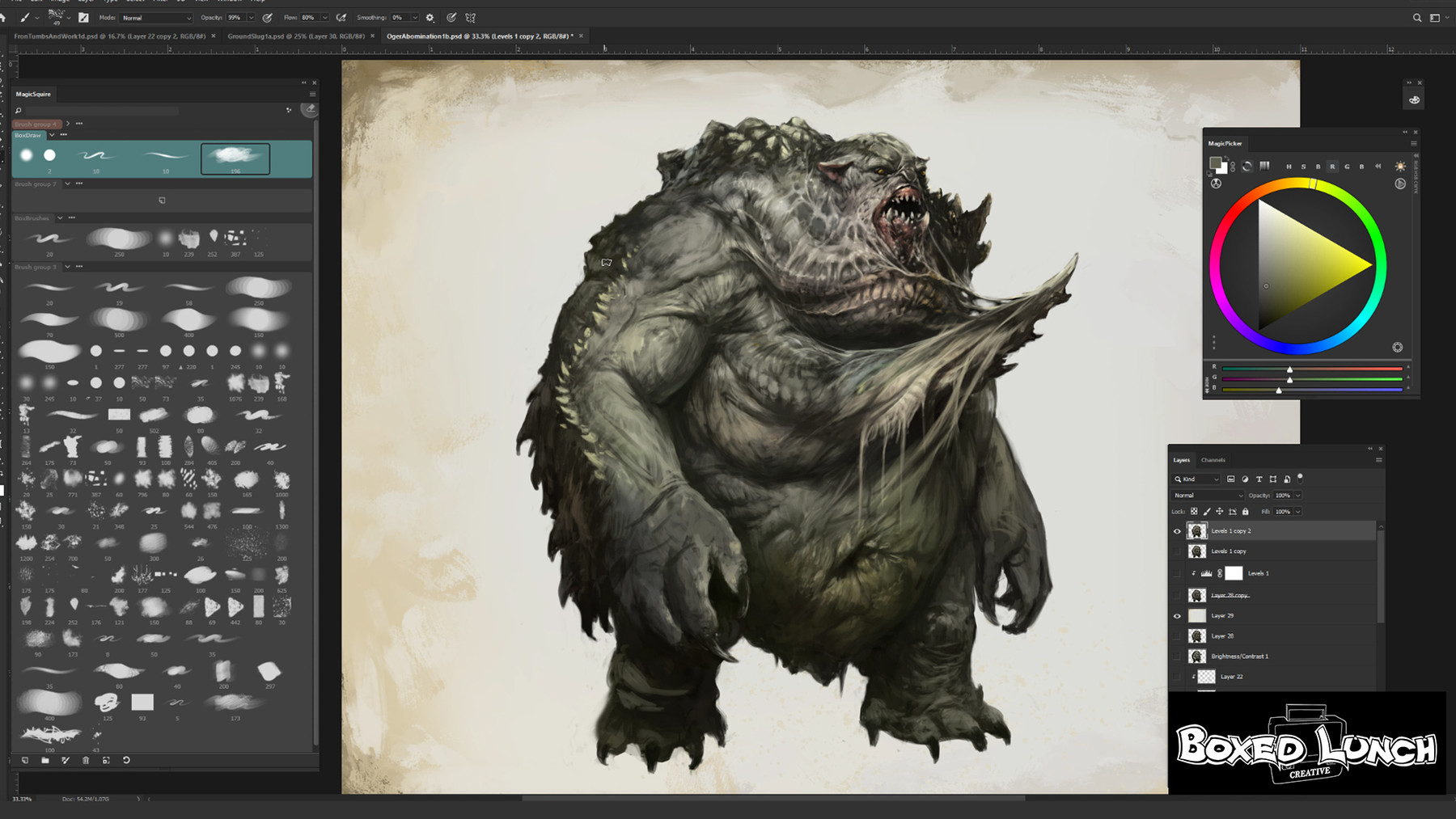Click the smoothing gear icon in options bar
1456x819 pixels.
(429, 17)
